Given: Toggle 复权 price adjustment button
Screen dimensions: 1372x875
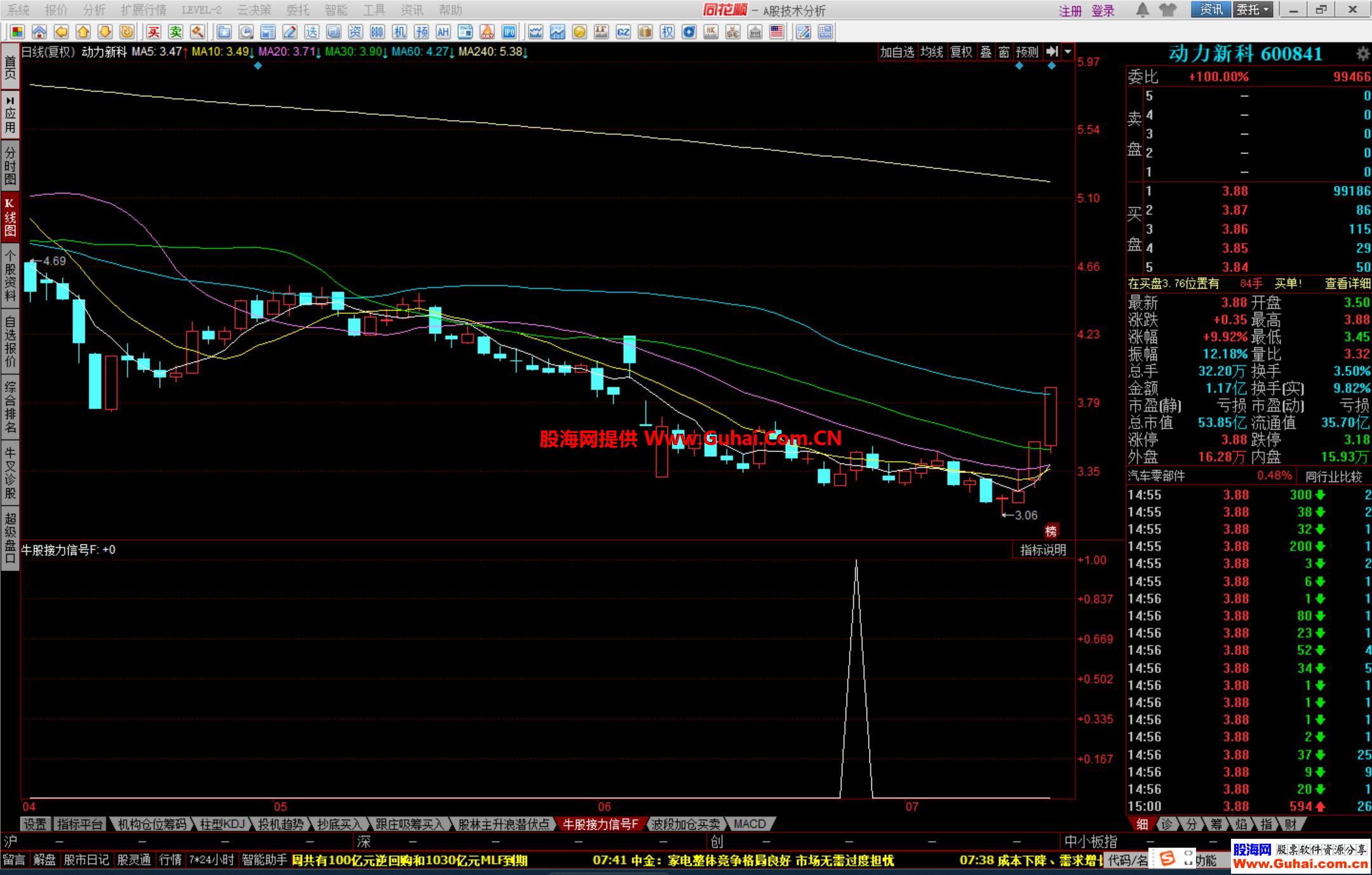Looking at the screenshot, I should coord(961,52).
